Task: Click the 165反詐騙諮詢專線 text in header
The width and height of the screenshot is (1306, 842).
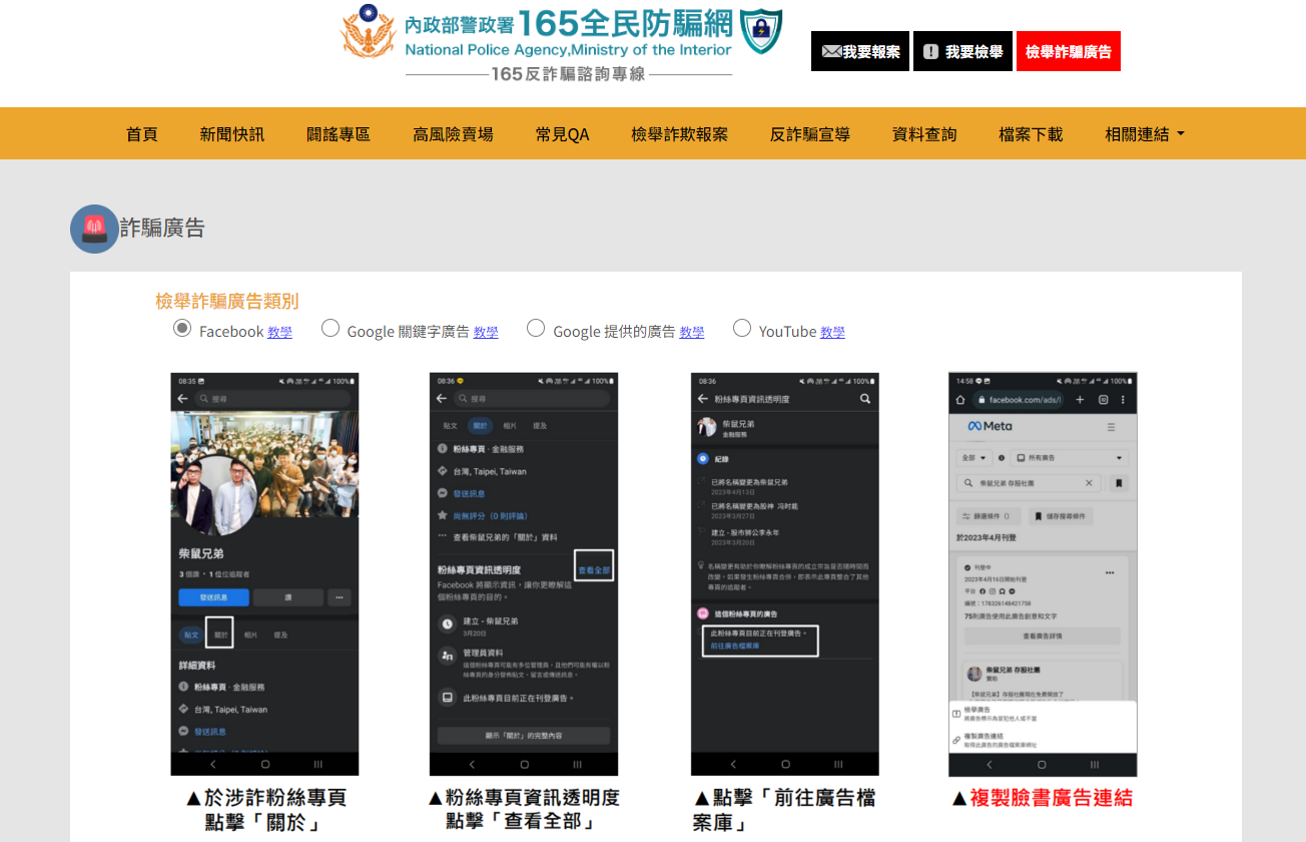Action: (x=569, y=74)
